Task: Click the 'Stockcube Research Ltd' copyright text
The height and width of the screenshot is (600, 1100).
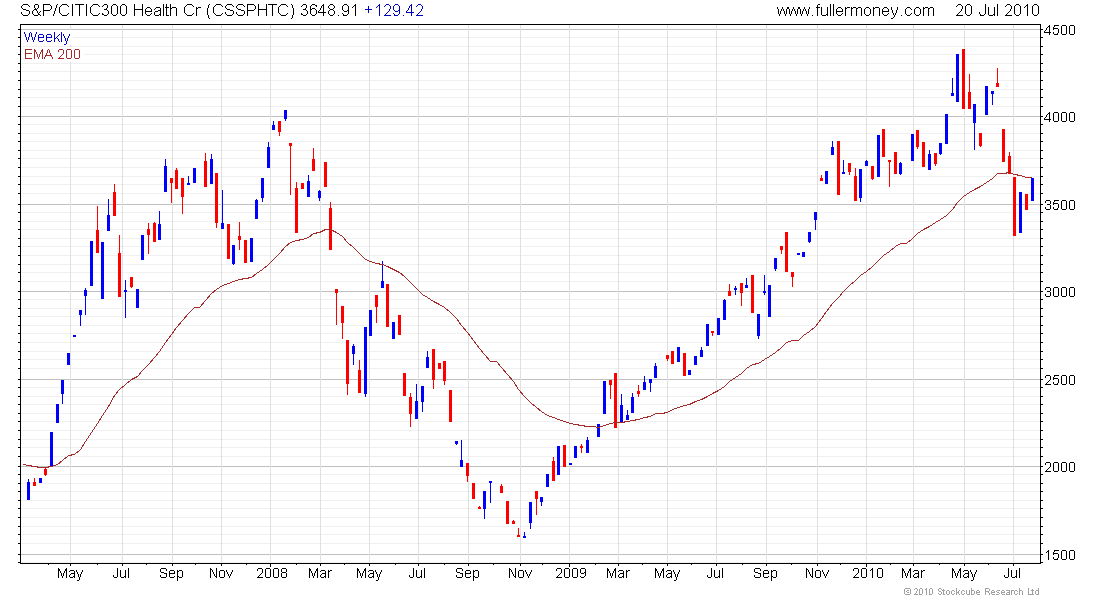Action: (972, 592)
